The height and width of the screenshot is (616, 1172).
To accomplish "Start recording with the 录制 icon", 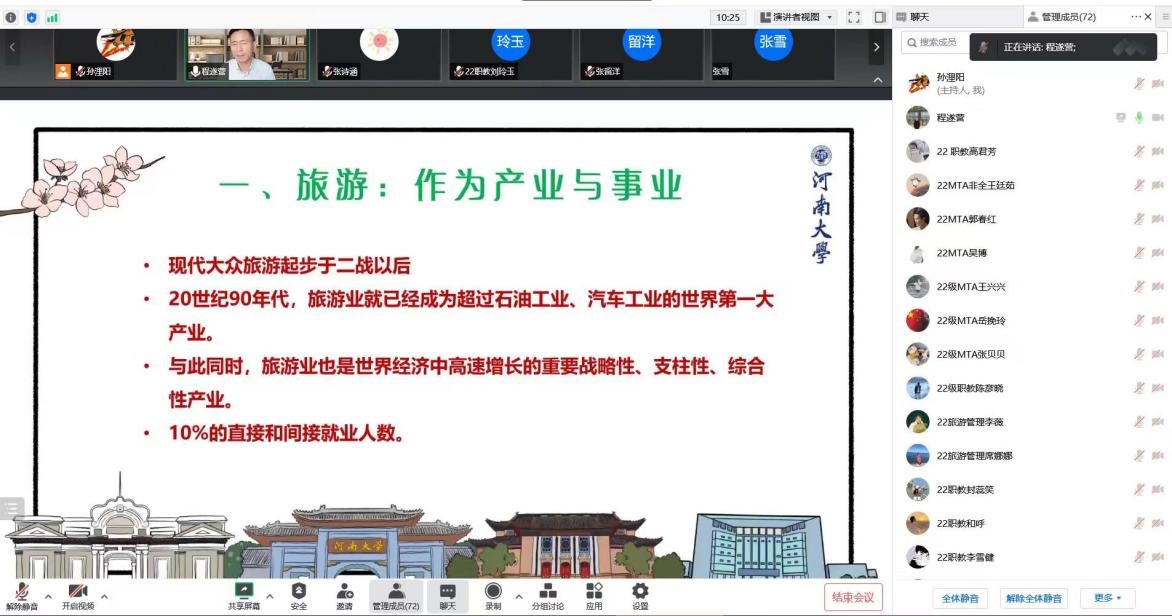I will coord(493,591).
